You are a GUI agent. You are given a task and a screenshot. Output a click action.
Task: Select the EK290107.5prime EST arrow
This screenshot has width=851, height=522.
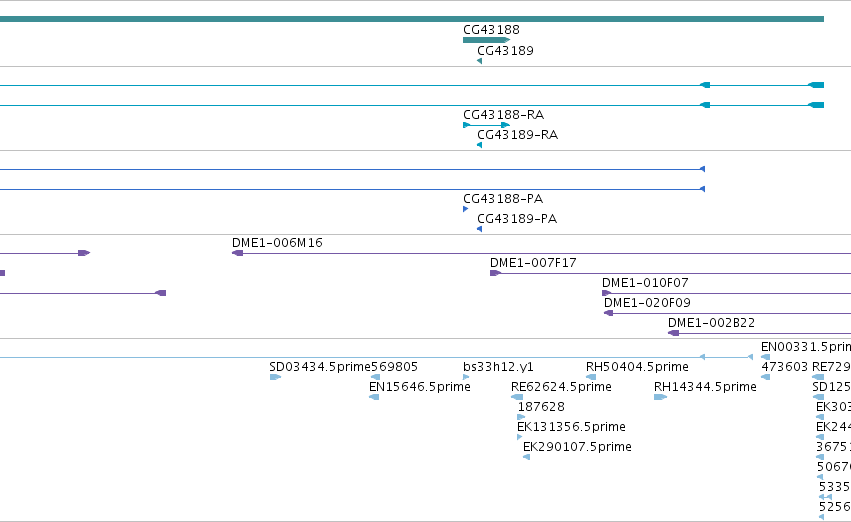pyautogui.click(x=526, y=457)
